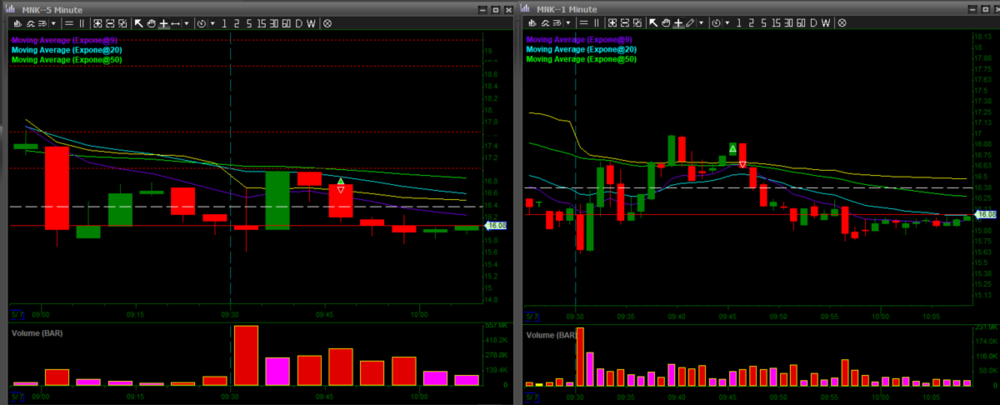Click the circled X icon in 5 Minute toolbar
Image resolution: width=1000 pixels, height=405 pixels.
(328, 23)
